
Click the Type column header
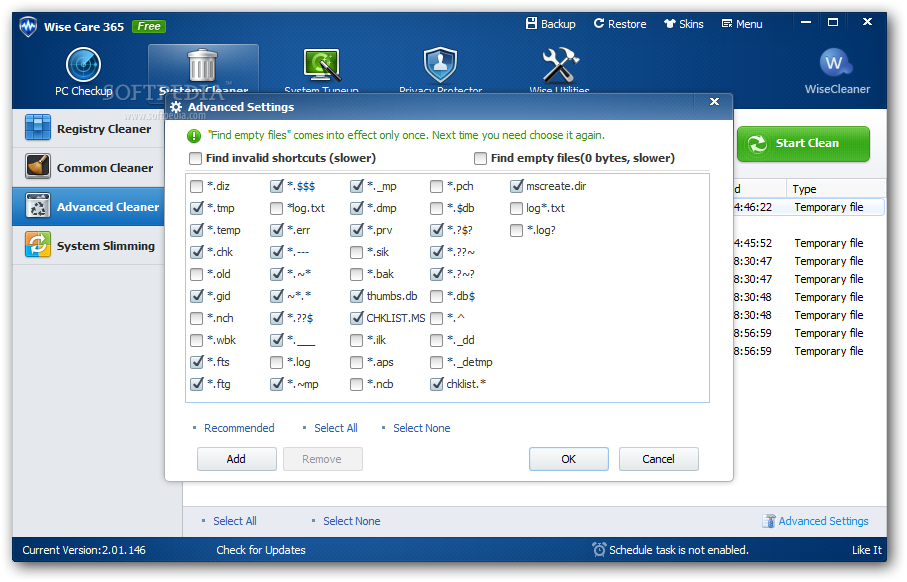835,189
